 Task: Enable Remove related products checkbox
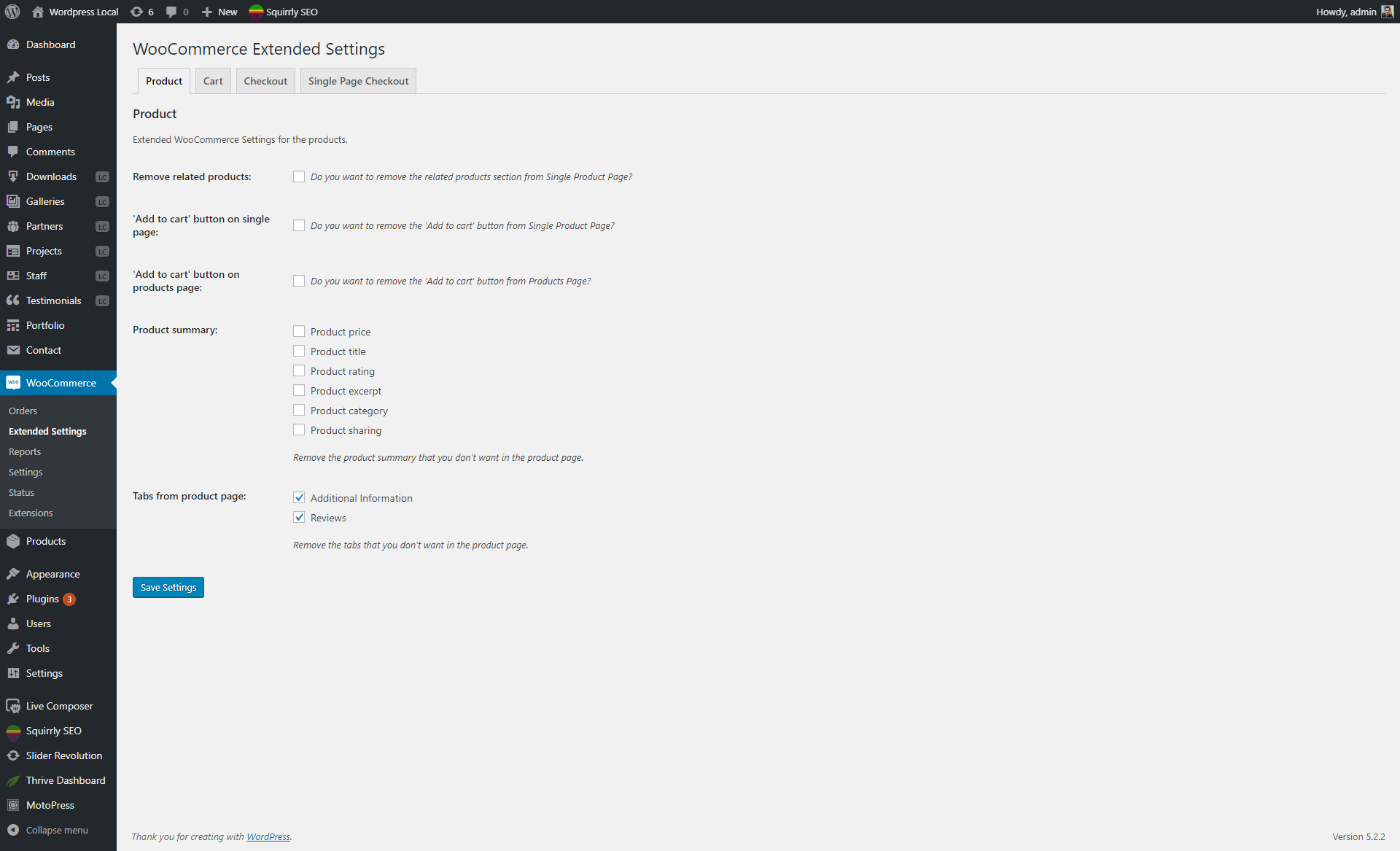click(299, 176)
